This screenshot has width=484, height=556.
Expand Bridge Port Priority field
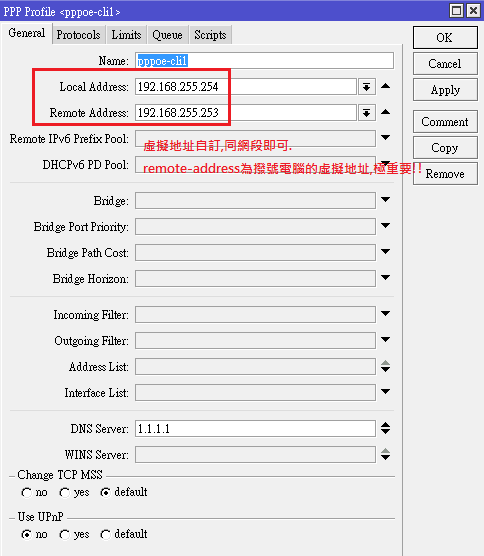pos(385,226)
